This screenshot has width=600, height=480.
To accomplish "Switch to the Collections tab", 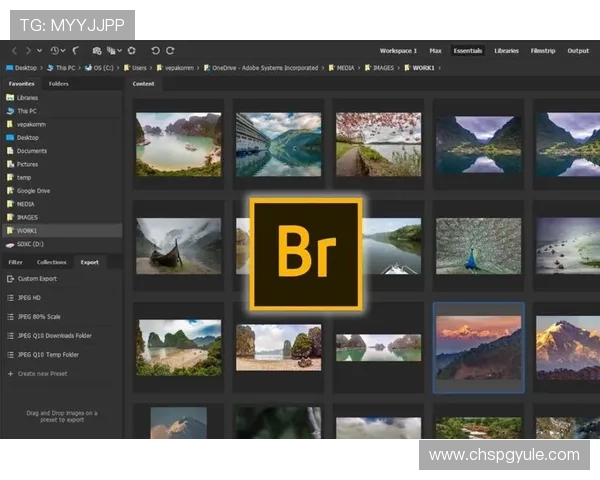I will tap(52, 262).
